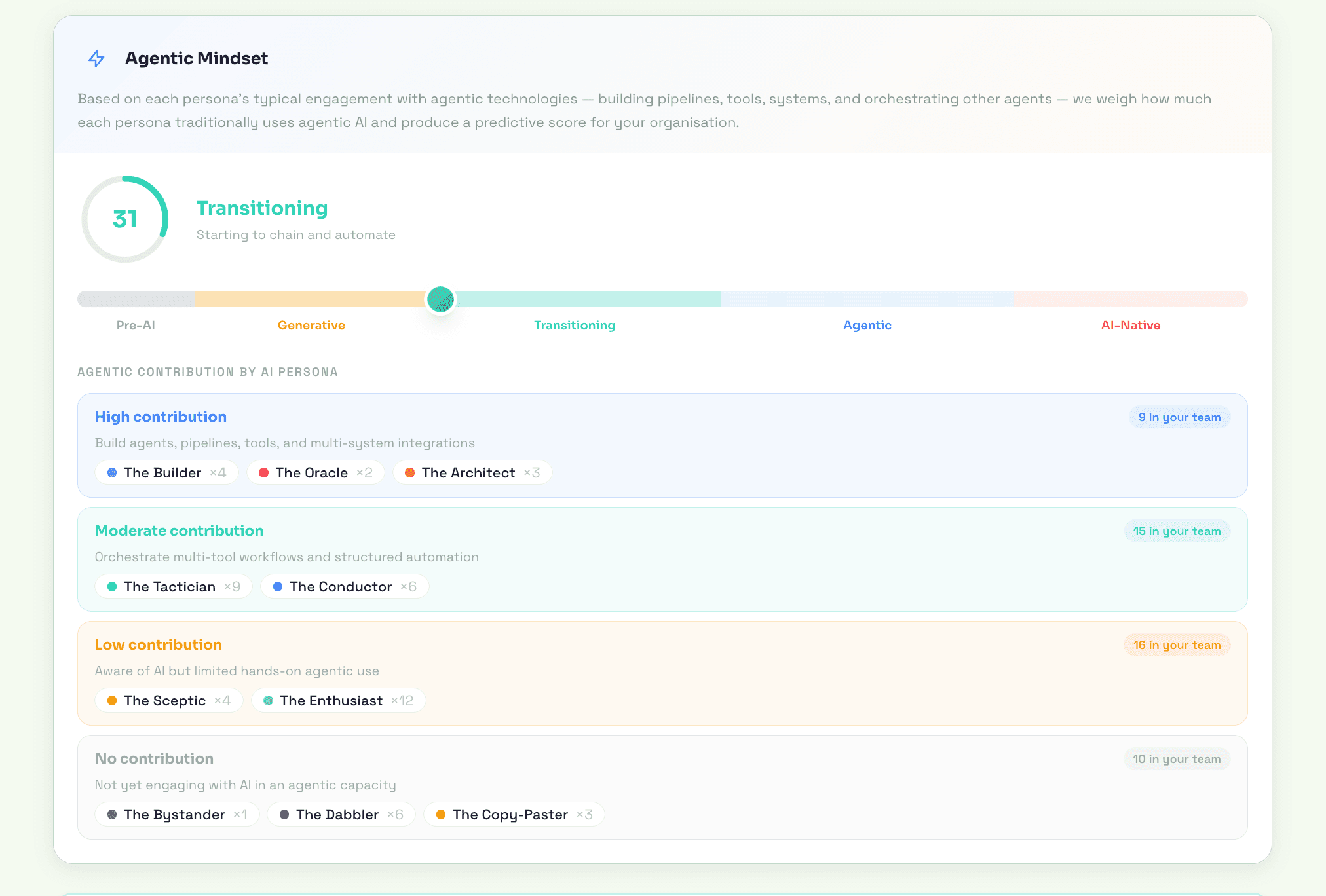Image resolution: width=1326 pixels, height=896 pixels.
Task: Click the Agentic segment of the bar
Action: (x=867, y=299)
